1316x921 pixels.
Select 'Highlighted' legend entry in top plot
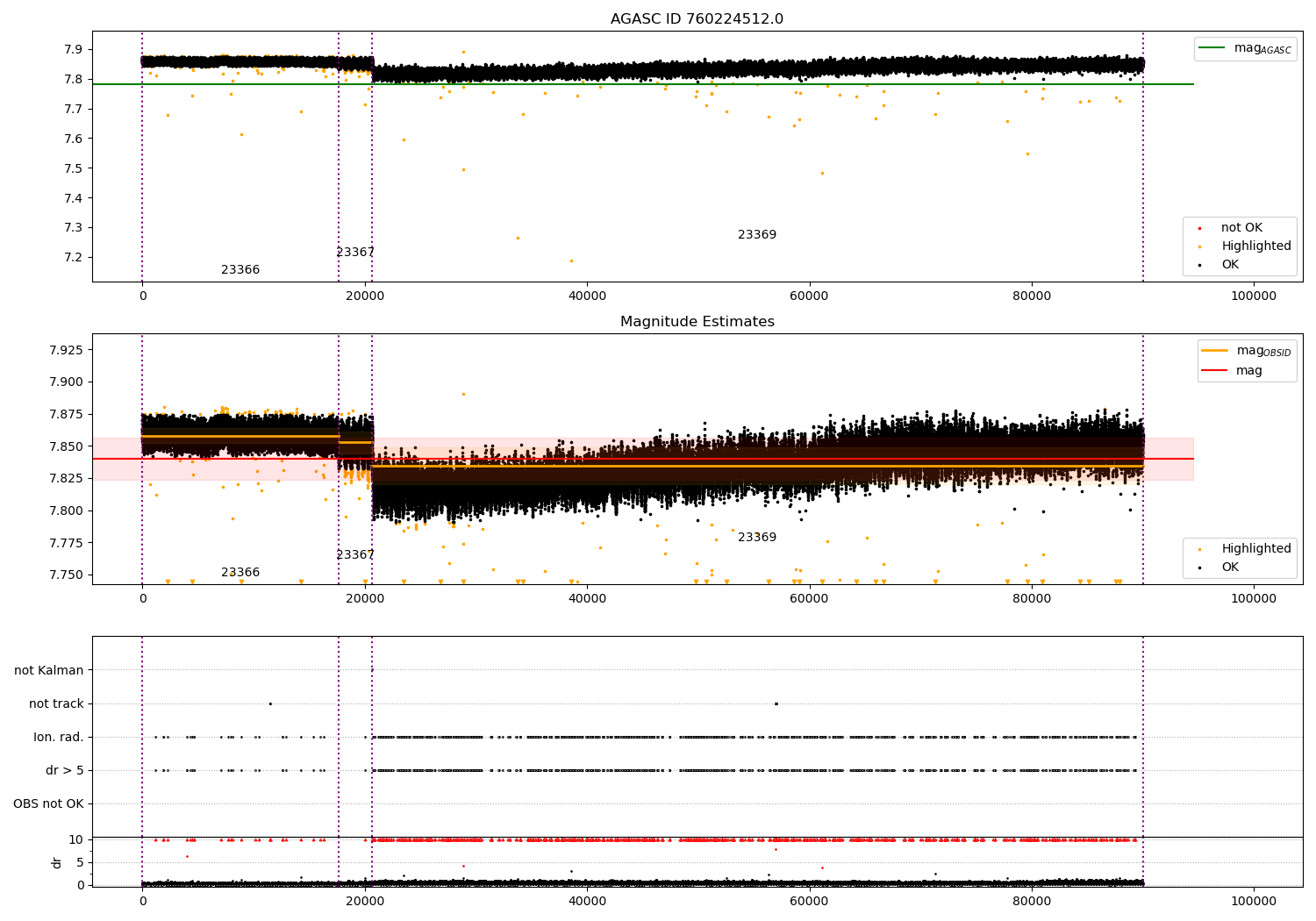pyautogui.click(x=1256, y=246)
